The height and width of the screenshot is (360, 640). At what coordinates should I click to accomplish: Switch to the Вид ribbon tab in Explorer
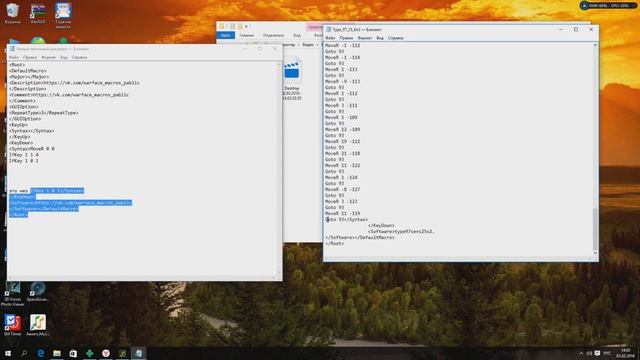(297, 36)
